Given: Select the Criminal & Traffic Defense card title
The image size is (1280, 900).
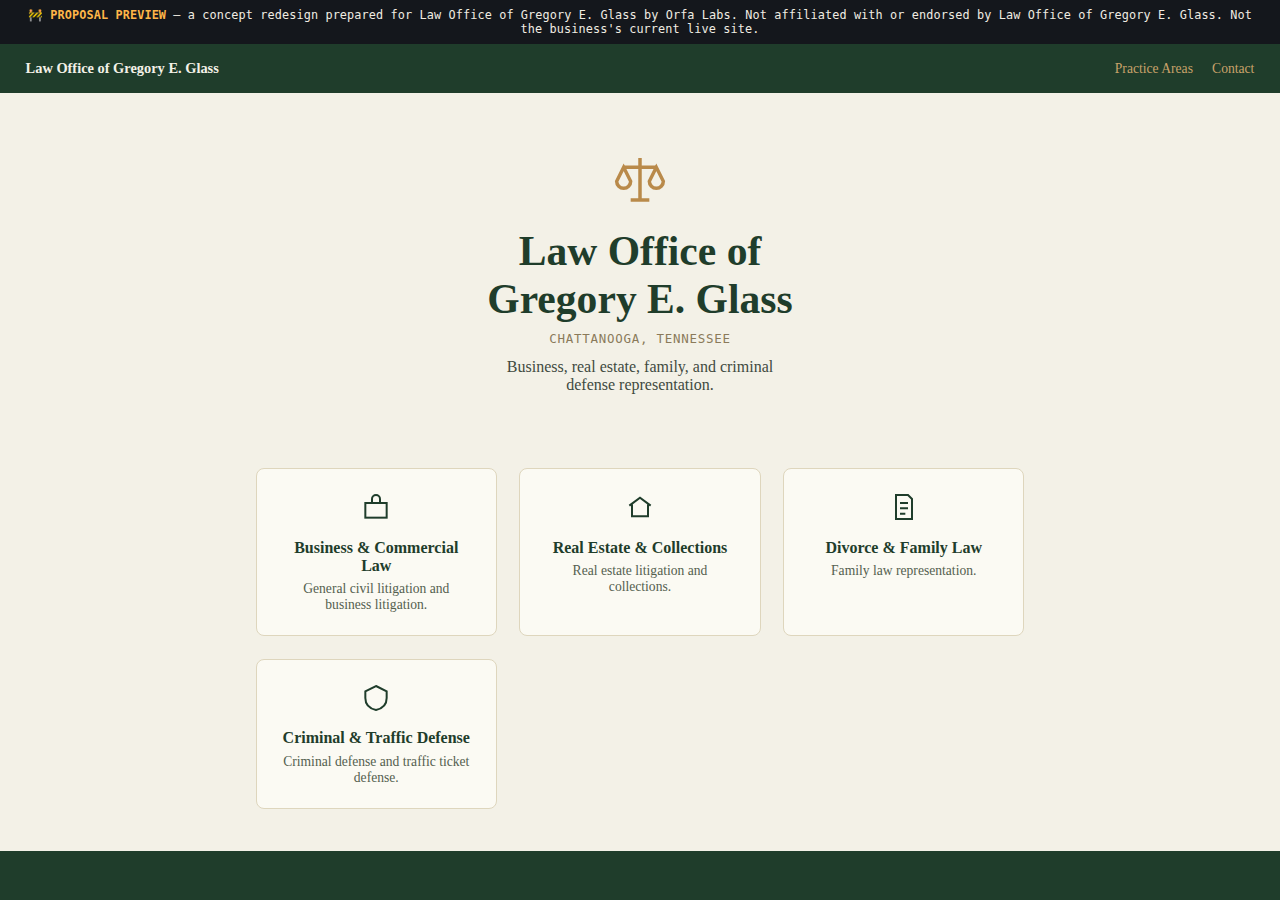Looking at the screenshot, I should pos(376,737).
